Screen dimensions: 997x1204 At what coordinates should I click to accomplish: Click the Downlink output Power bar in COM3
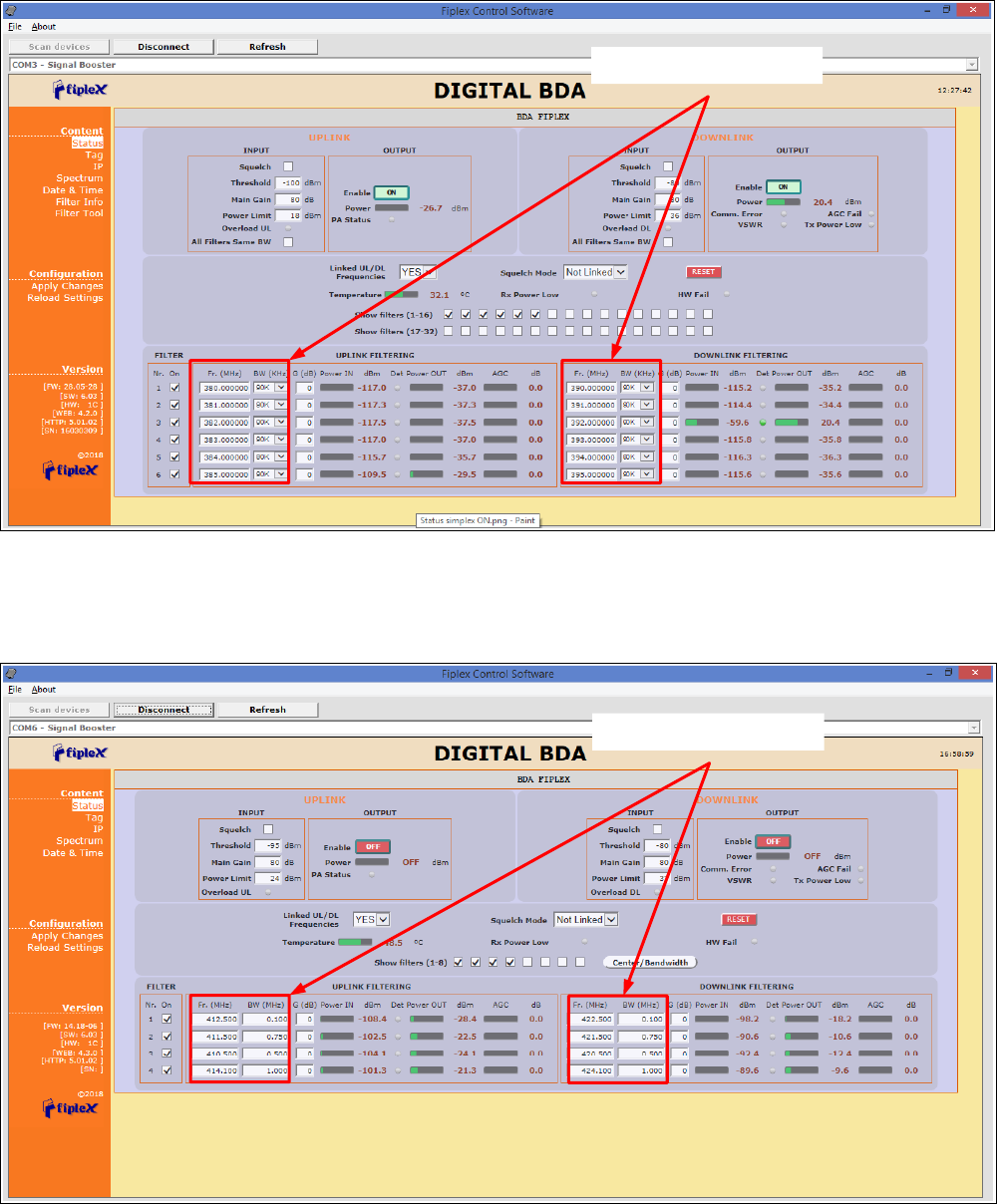(783, 201)
